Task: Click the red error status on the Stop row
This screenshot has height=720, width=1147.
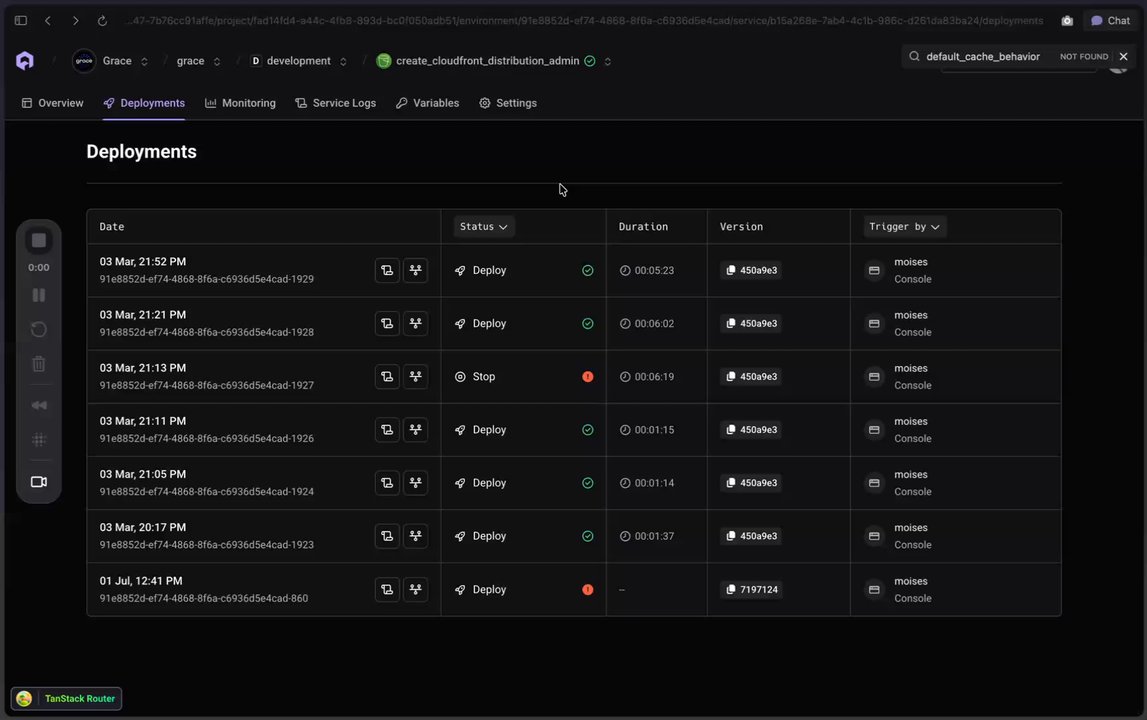Action: tap(587, 377)
